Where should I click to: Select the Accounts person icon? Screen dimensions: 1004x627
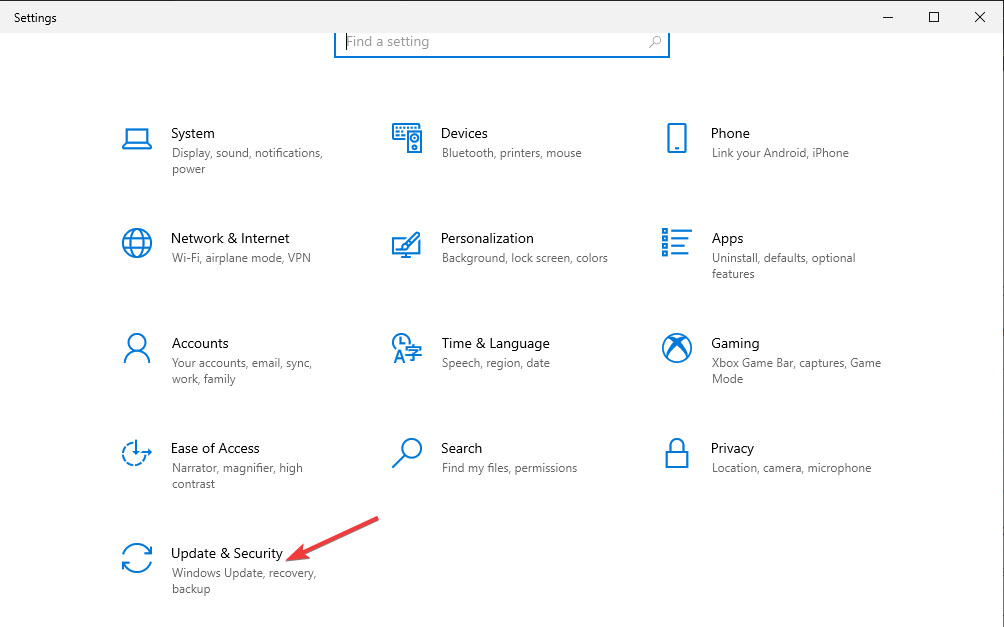[x=136, y=348]
